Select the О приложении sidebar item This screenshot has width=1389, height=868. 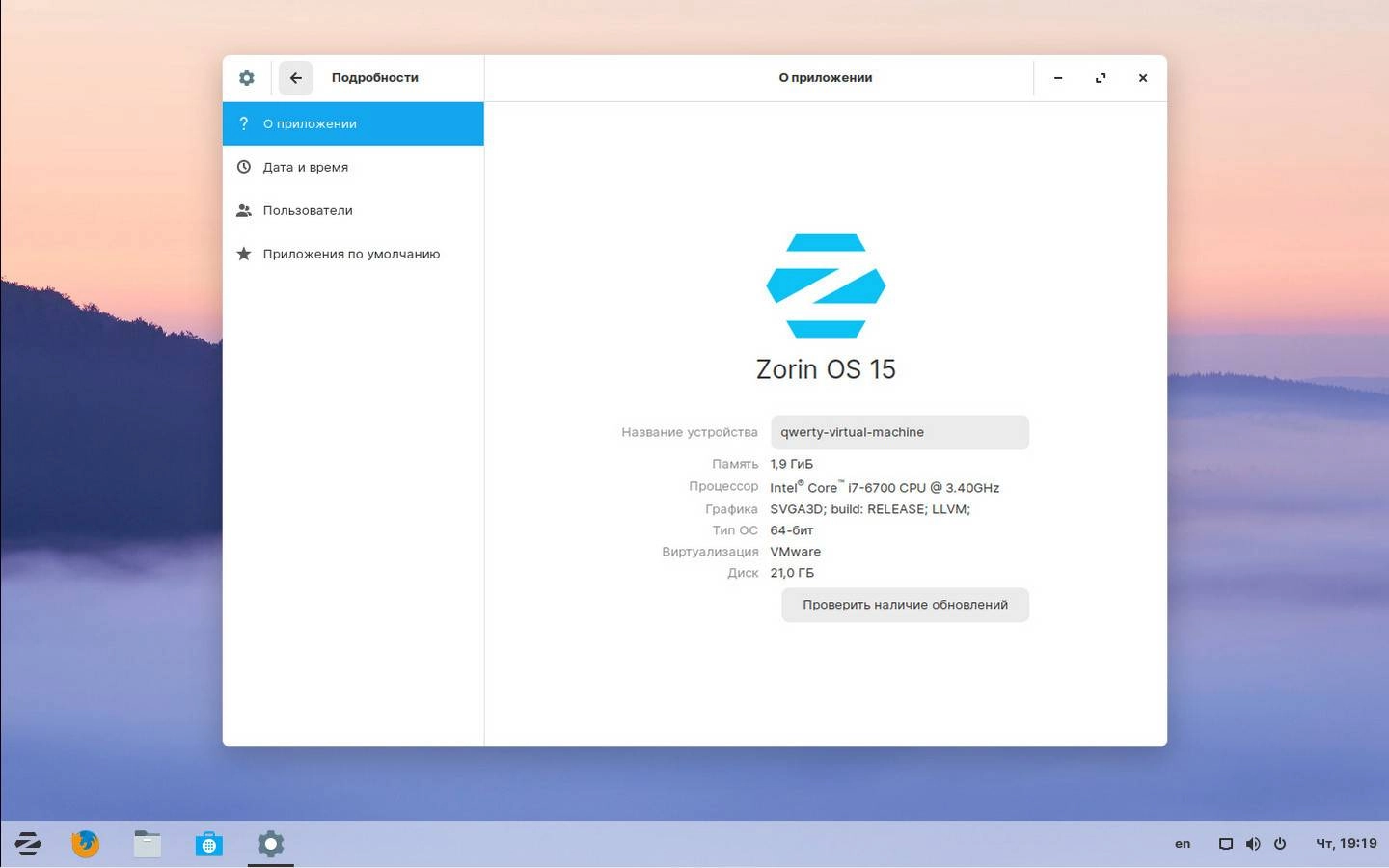pos(353,123)
